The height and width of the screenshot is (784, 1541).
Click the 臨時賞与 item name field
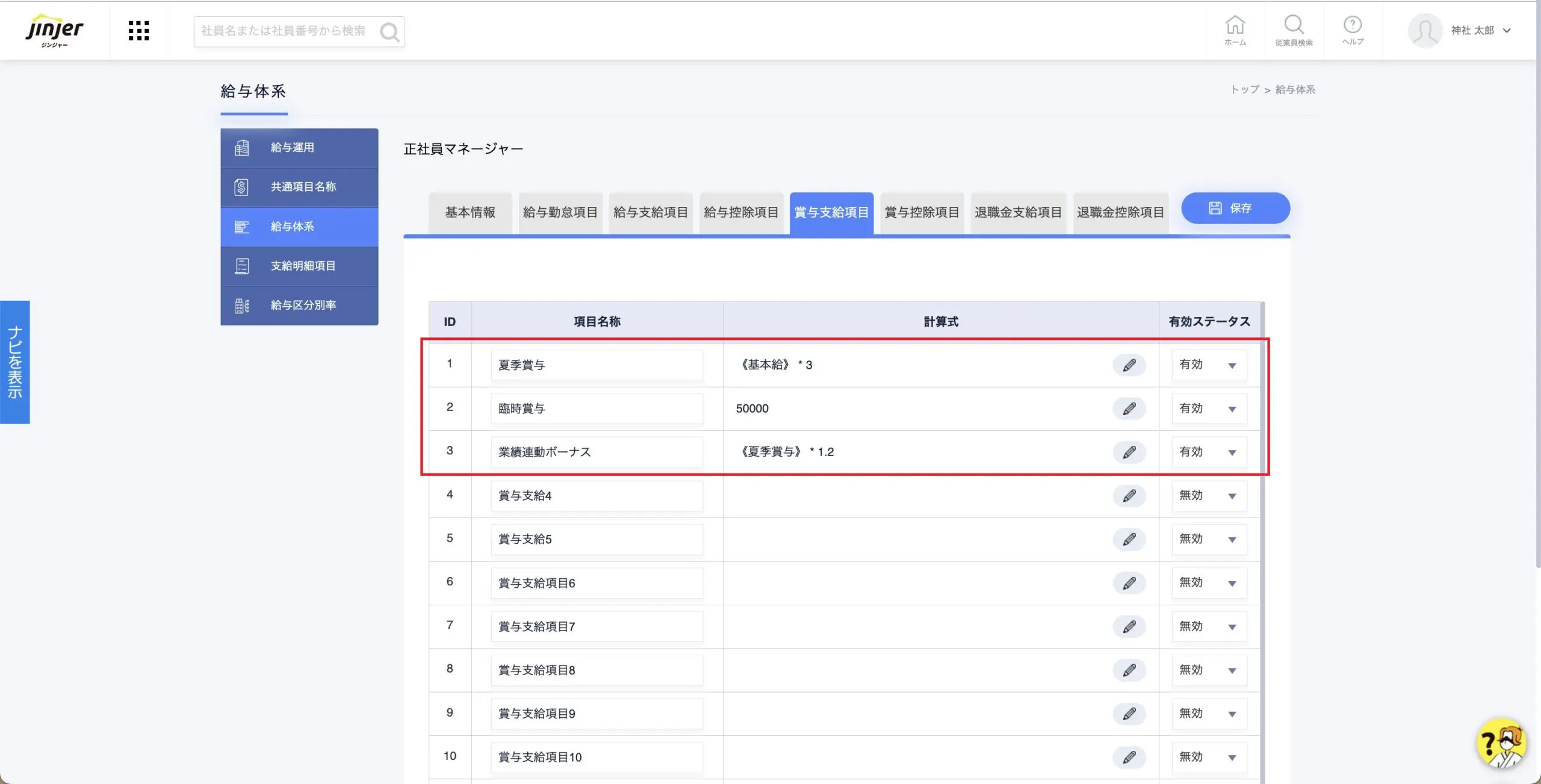pyautogui.click(x=596, y=409)
